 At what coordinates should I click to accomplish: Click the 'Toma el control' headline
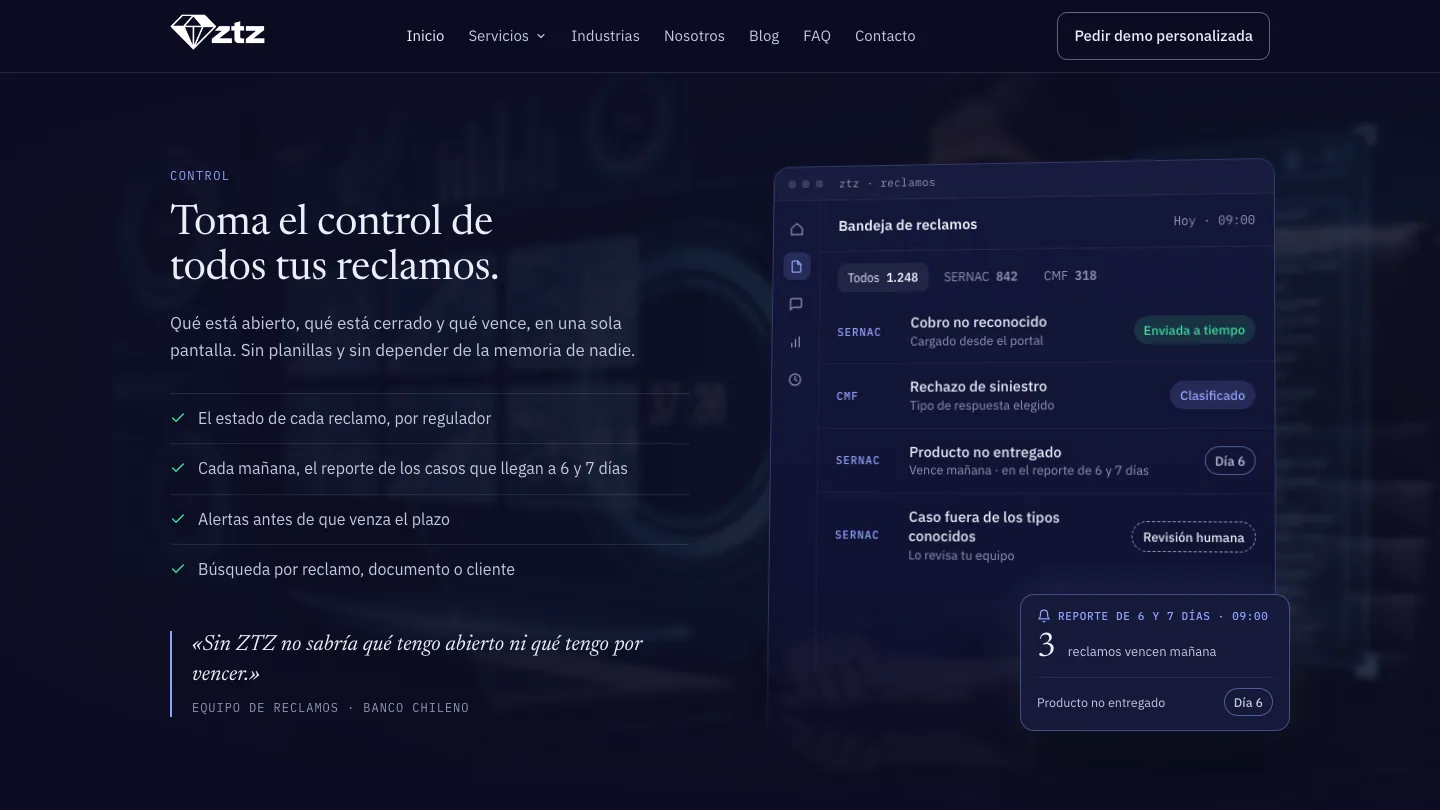[334, 242]
